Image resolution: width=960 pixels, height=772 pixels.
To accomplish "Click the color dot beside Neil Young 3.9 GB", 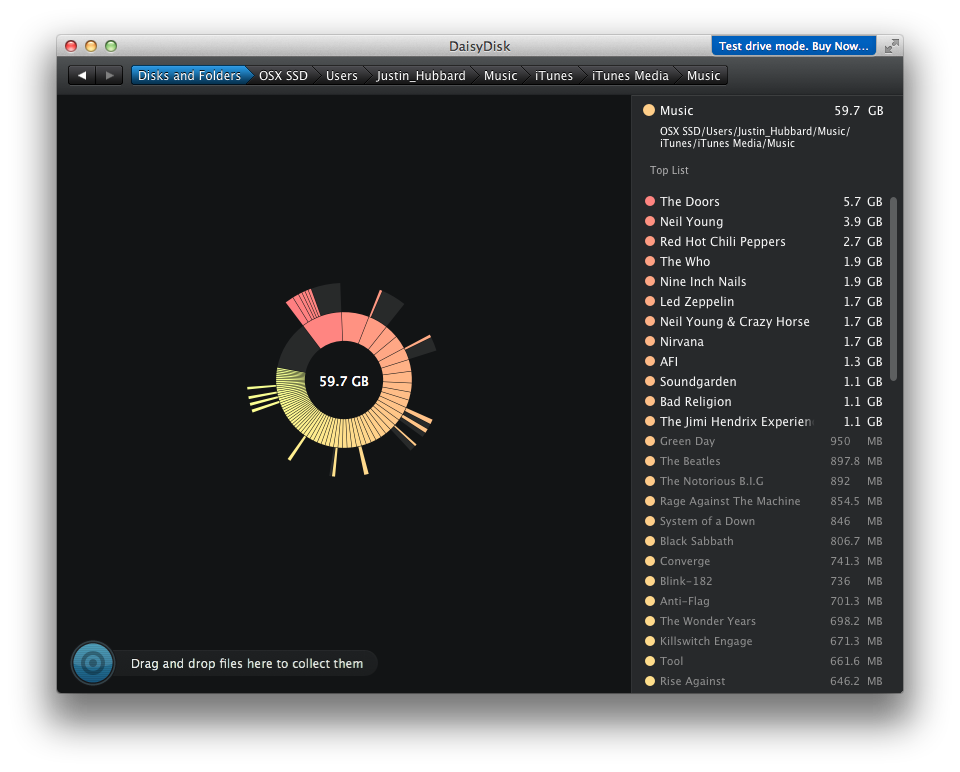I will [x=650, y=222].
